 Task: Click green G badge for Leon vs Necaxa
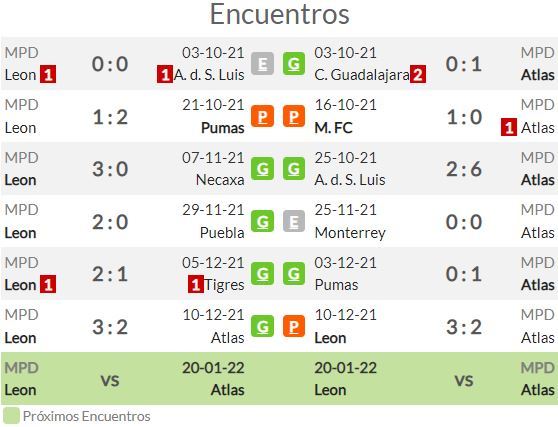pyautogui.click(x=262, y=168)
